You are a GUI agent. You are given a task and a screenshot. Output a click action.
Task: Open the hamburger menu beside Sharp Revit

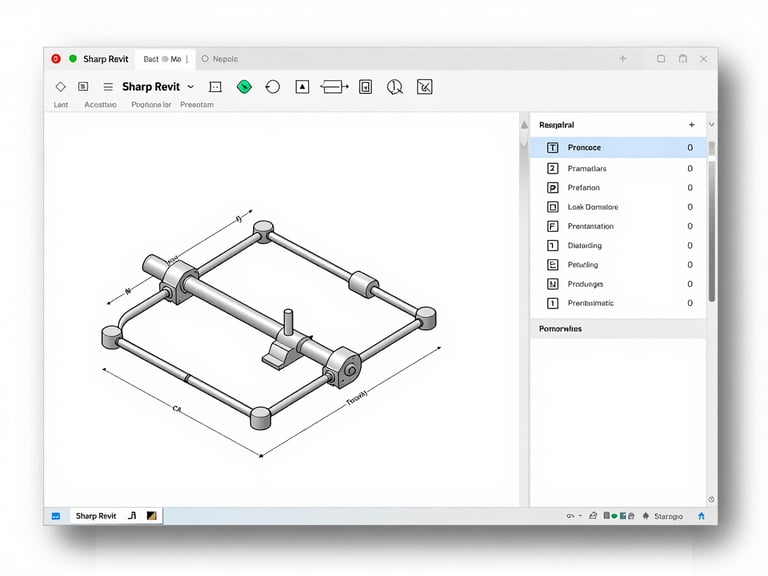(108, 87)
